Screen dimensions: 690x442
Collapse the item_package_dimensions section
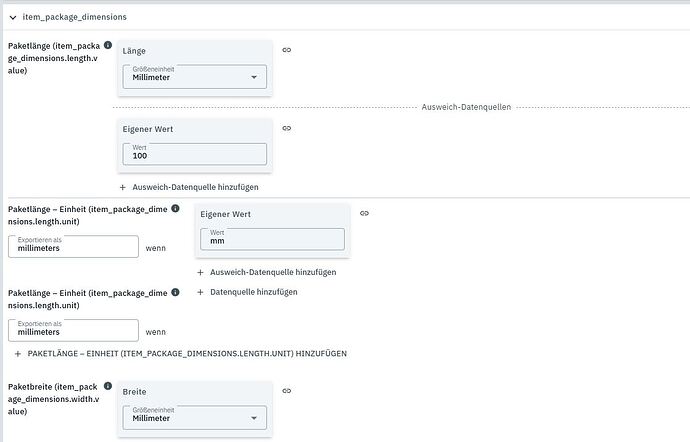click(13, 18)
